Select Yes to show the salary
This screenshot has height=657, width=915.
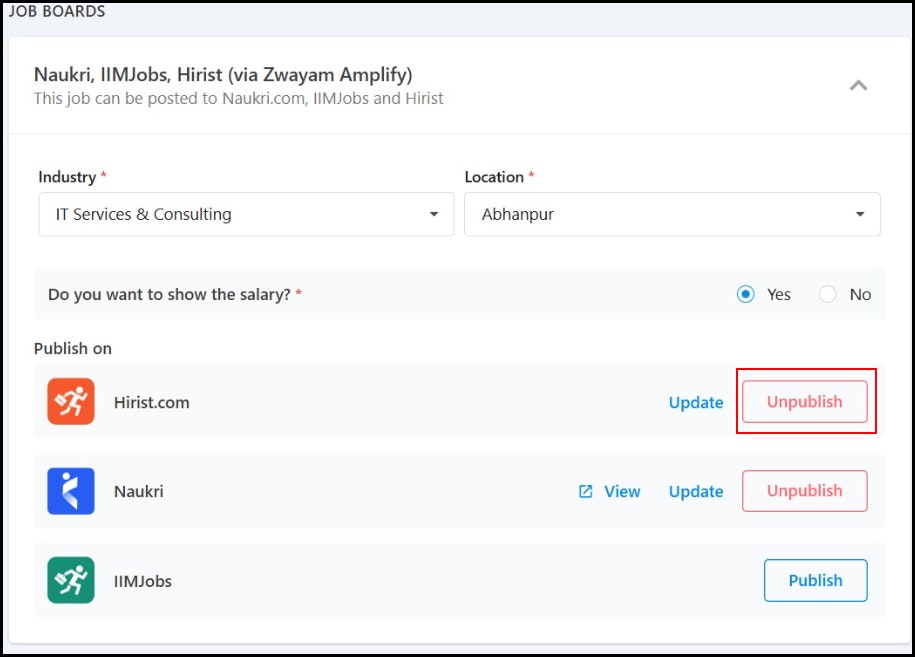coord(746,294)
